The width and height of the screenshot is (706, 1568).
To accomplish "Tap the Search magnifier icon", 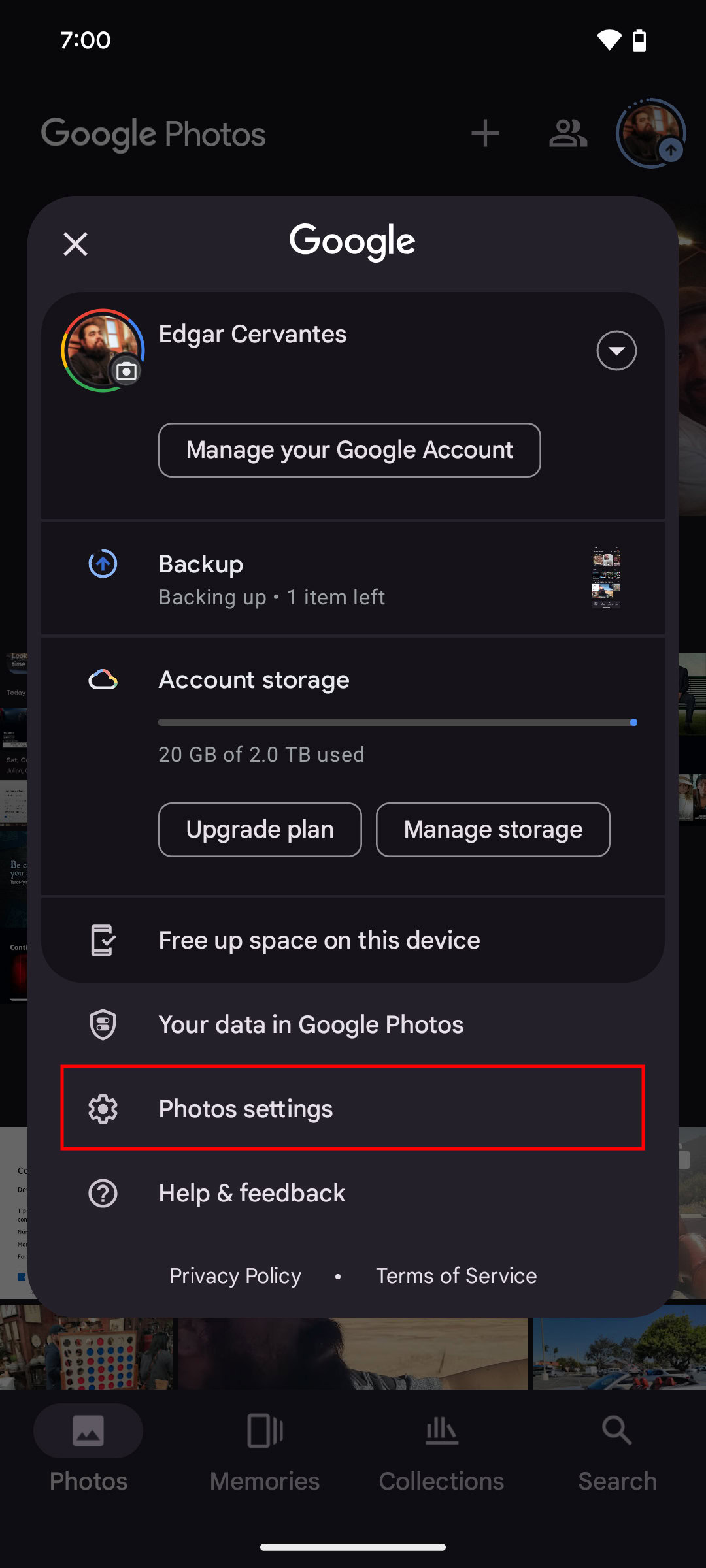I will click(617, 1431).
